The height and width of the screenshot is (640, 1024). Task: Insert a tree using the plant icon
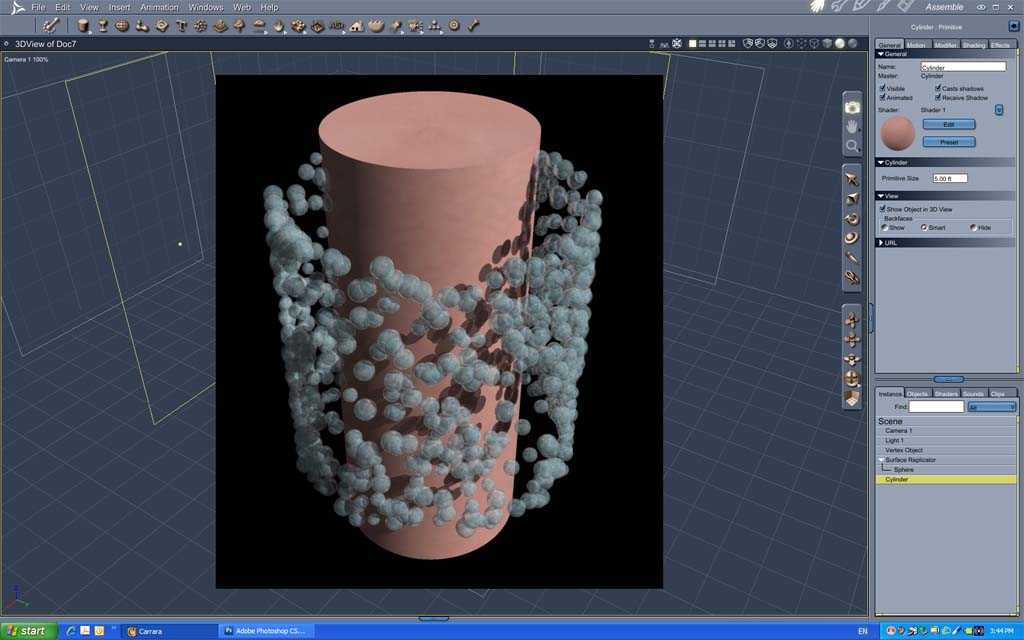coord(240,25)
